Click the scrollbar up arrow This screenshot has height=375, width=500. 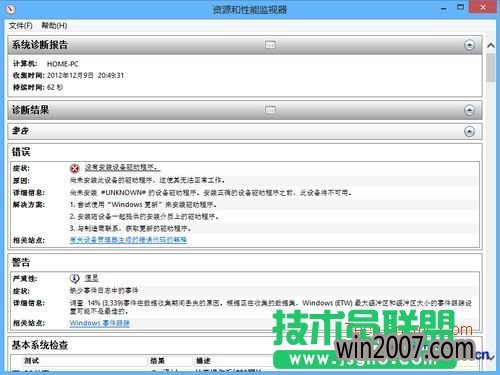click(x=491, y=46)
